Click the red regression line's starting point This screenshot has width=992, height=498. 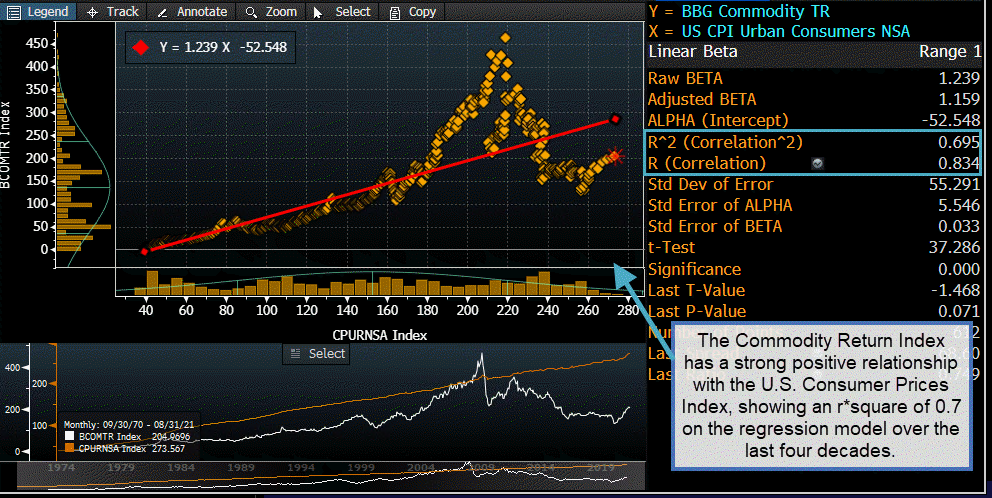tap(144, 251)
